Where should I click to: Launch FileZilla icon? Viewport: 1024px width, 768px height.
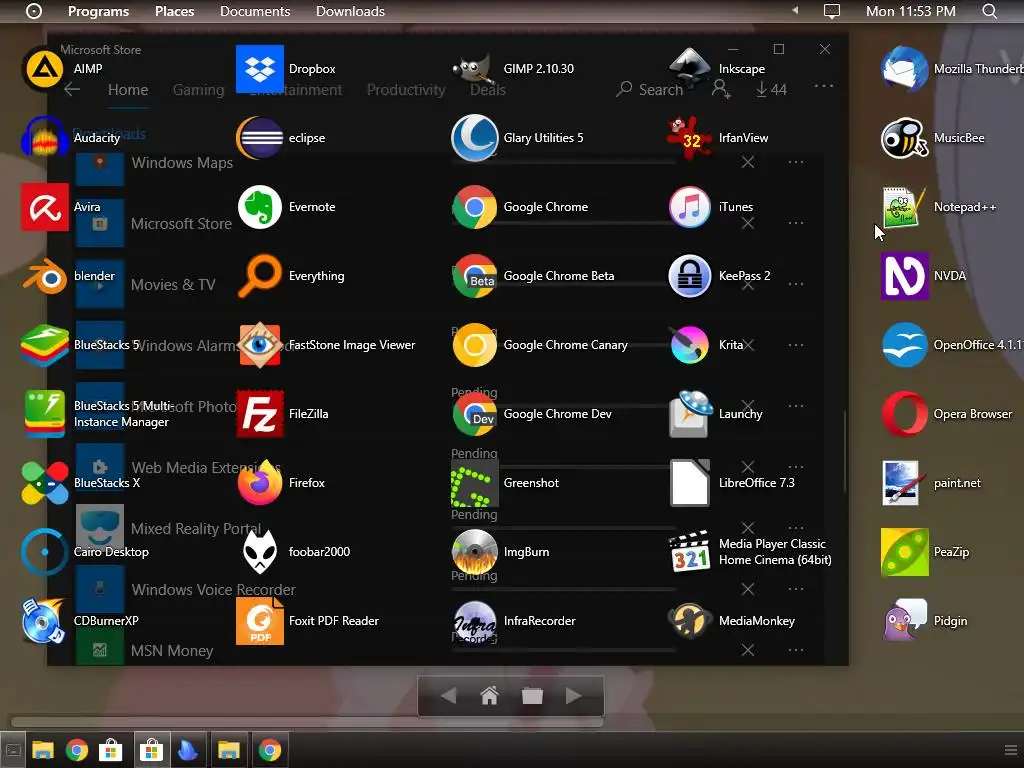259,414
